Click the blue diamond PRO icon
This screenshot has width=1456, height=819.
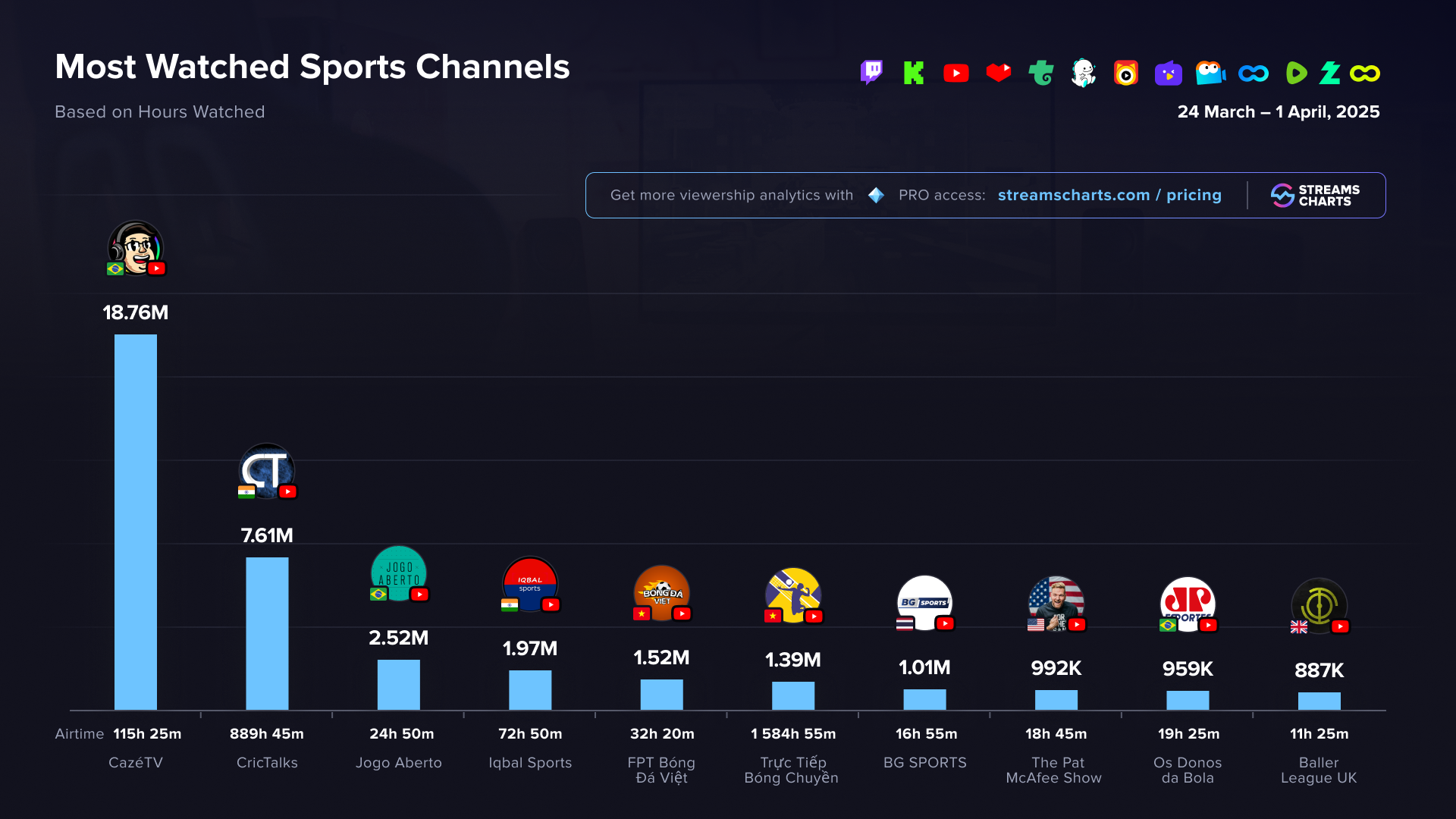[876, 195]
